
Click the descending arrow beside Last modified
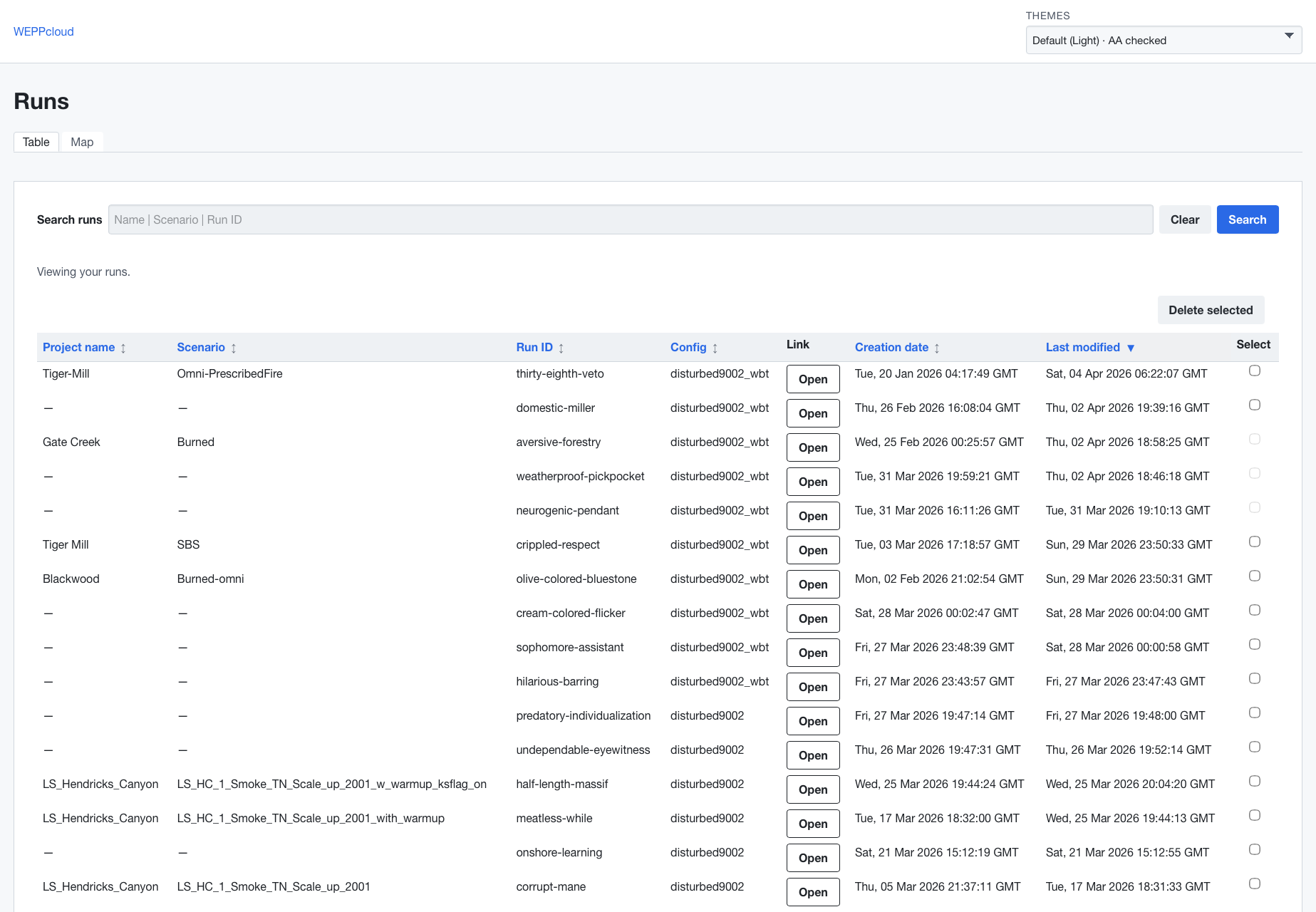click(x=1131, y=348)
